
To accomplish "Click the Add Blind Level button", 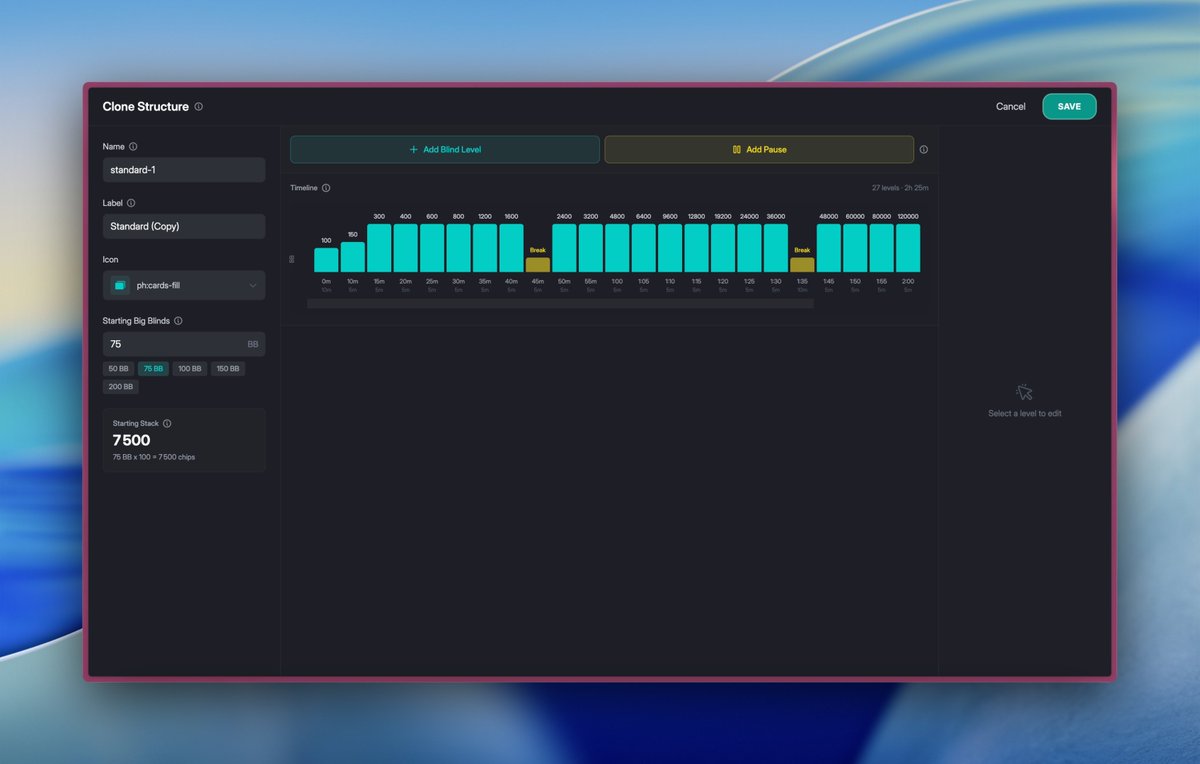I will [445, 150].
